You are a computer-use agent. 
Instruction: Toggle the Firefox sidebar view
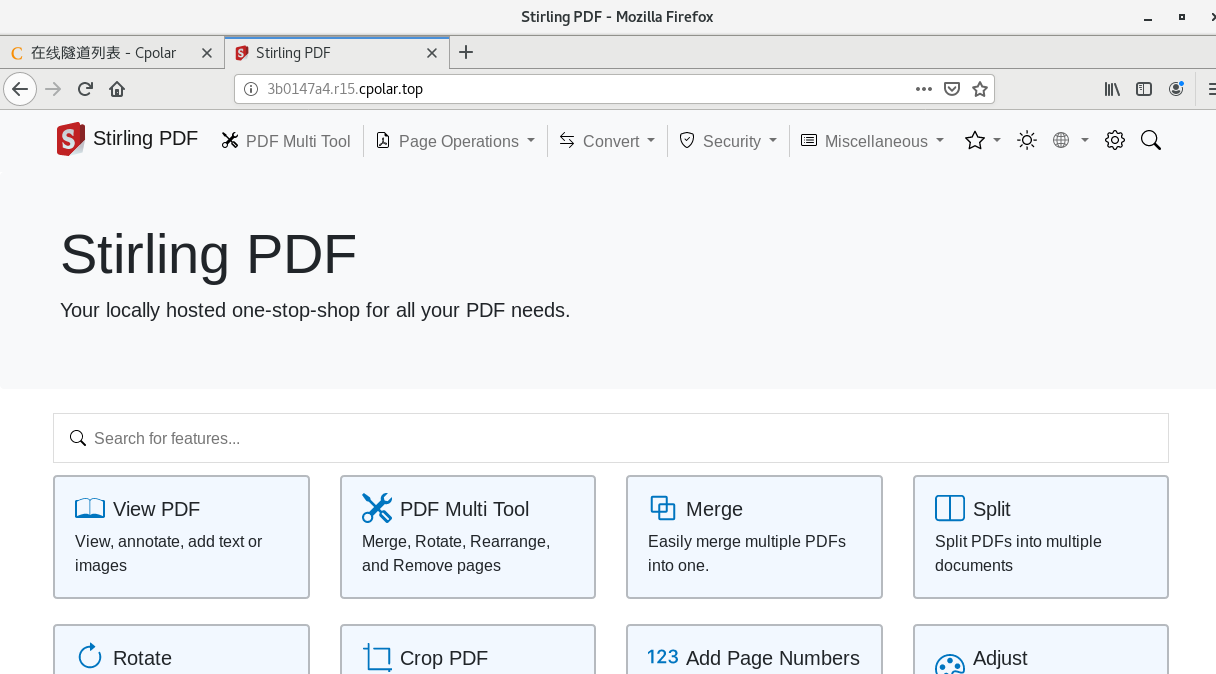(1144, 89)
